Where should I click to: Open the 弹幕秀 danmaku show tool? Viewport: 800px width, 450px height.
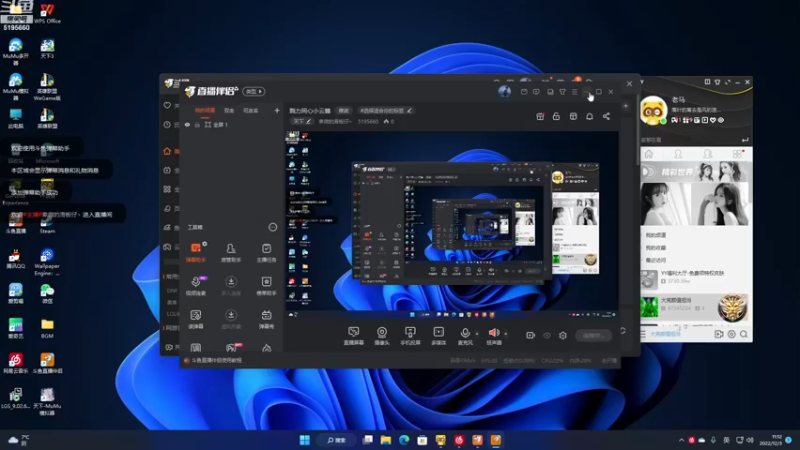266,319
